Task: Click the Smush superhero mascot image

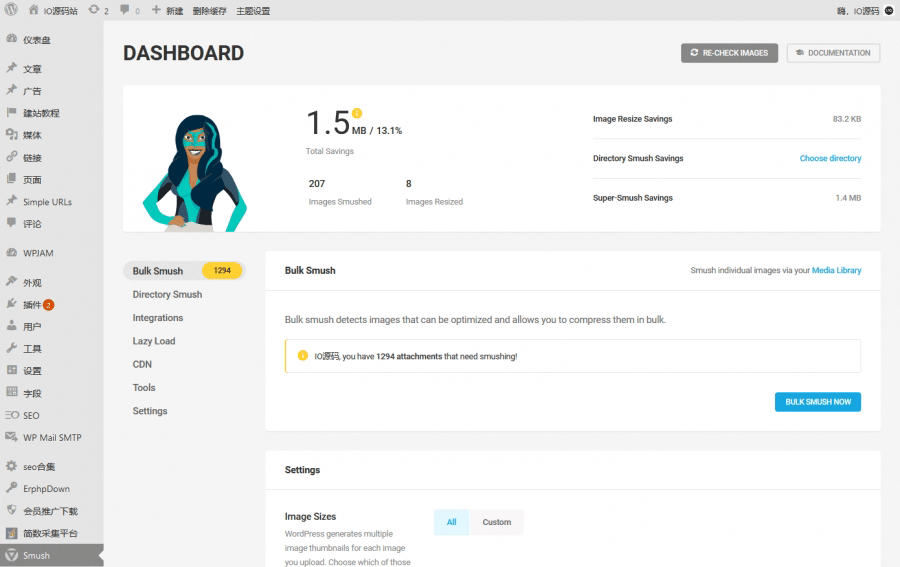Action: tap(195, 173)
